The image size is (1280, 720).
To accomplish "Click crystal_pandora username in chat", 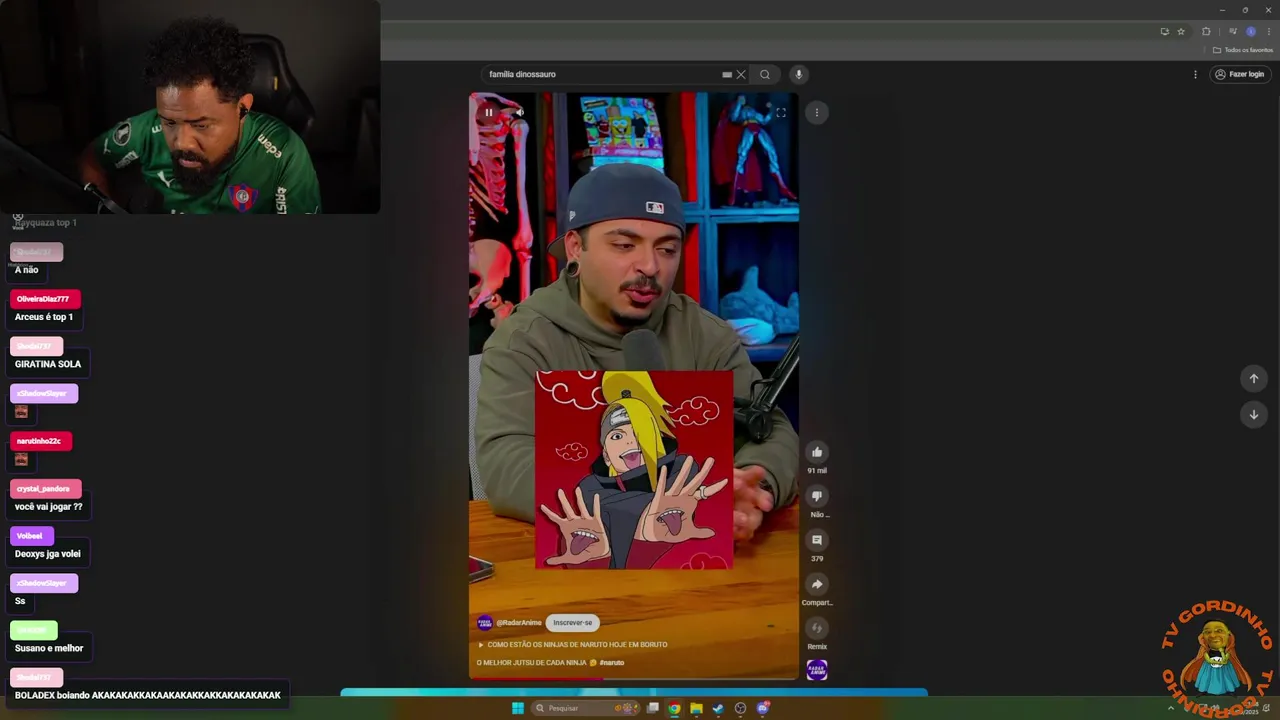I will 44,489.
